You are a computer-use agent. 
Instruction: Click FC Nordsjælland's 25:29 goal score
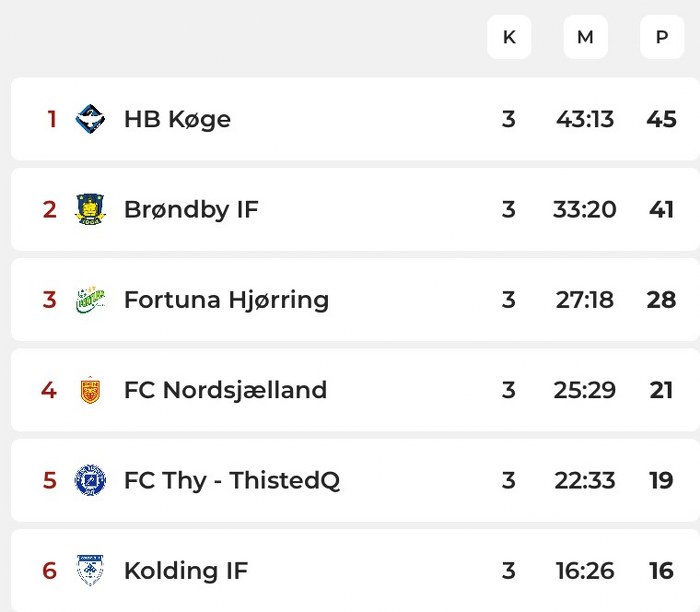(x=585, y=390)
